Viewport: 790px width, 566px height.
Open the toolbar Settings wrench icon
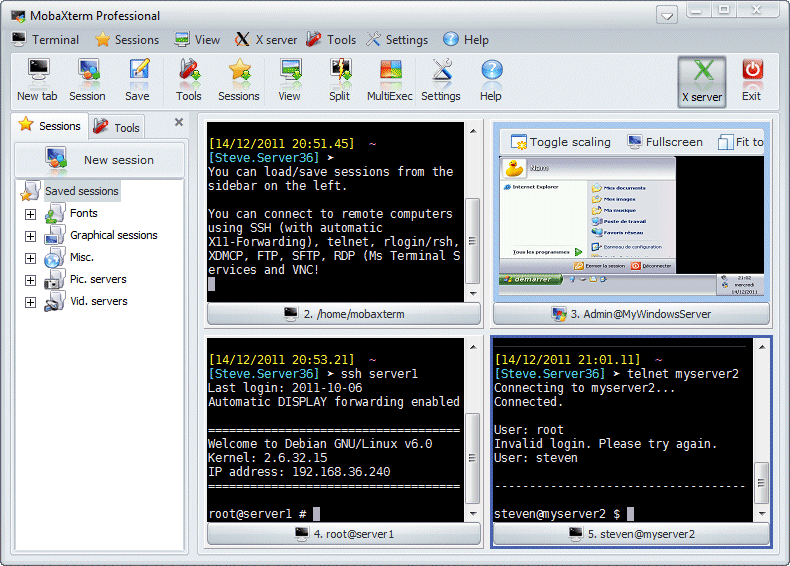[441, 80]
